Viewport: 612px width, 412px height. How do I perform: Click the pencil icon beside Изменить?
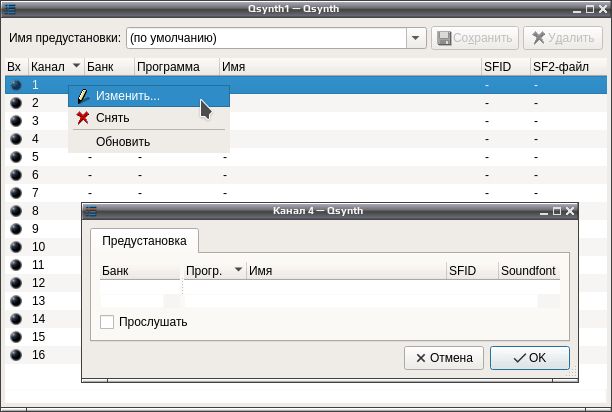tap(83, 96)
